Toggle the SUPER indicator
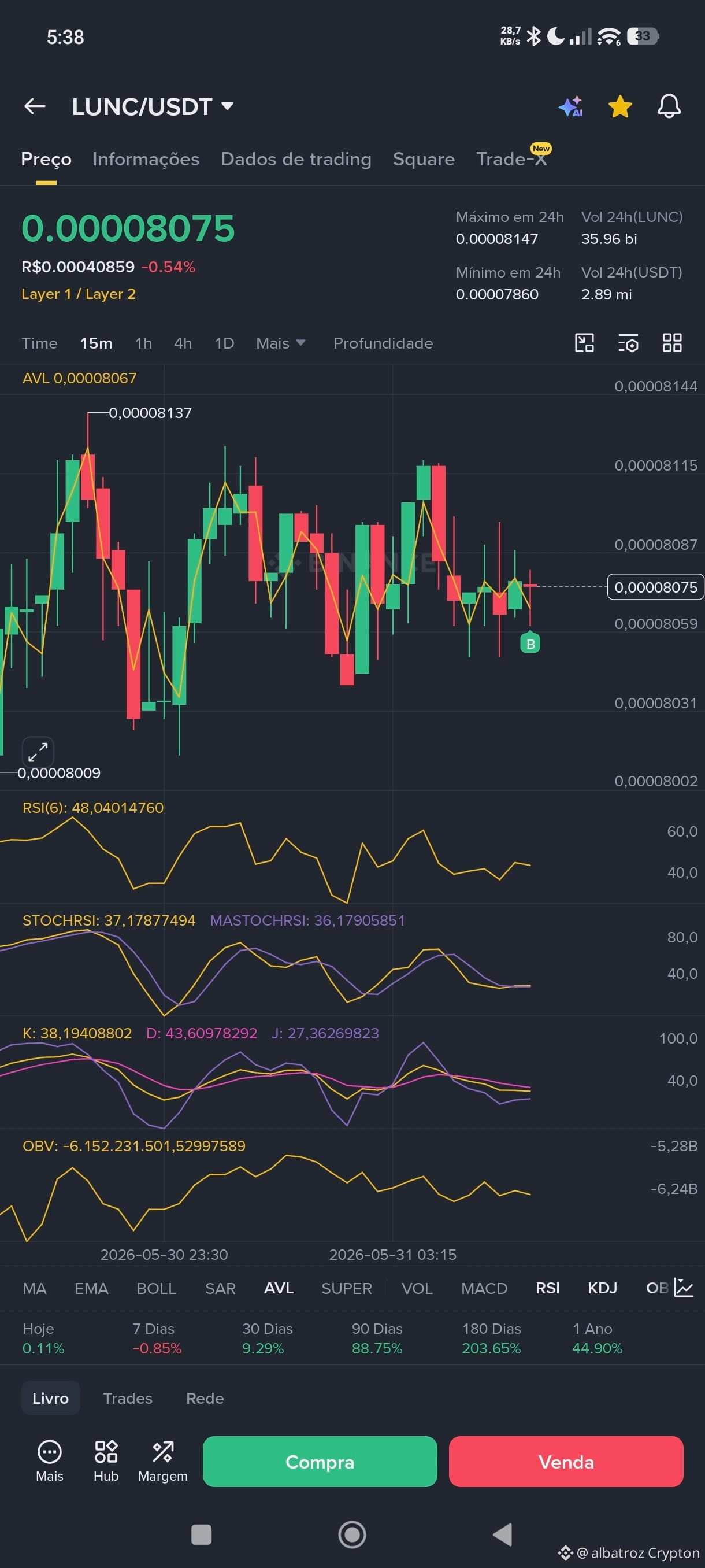705x1568 pixels. point(347,1289)
